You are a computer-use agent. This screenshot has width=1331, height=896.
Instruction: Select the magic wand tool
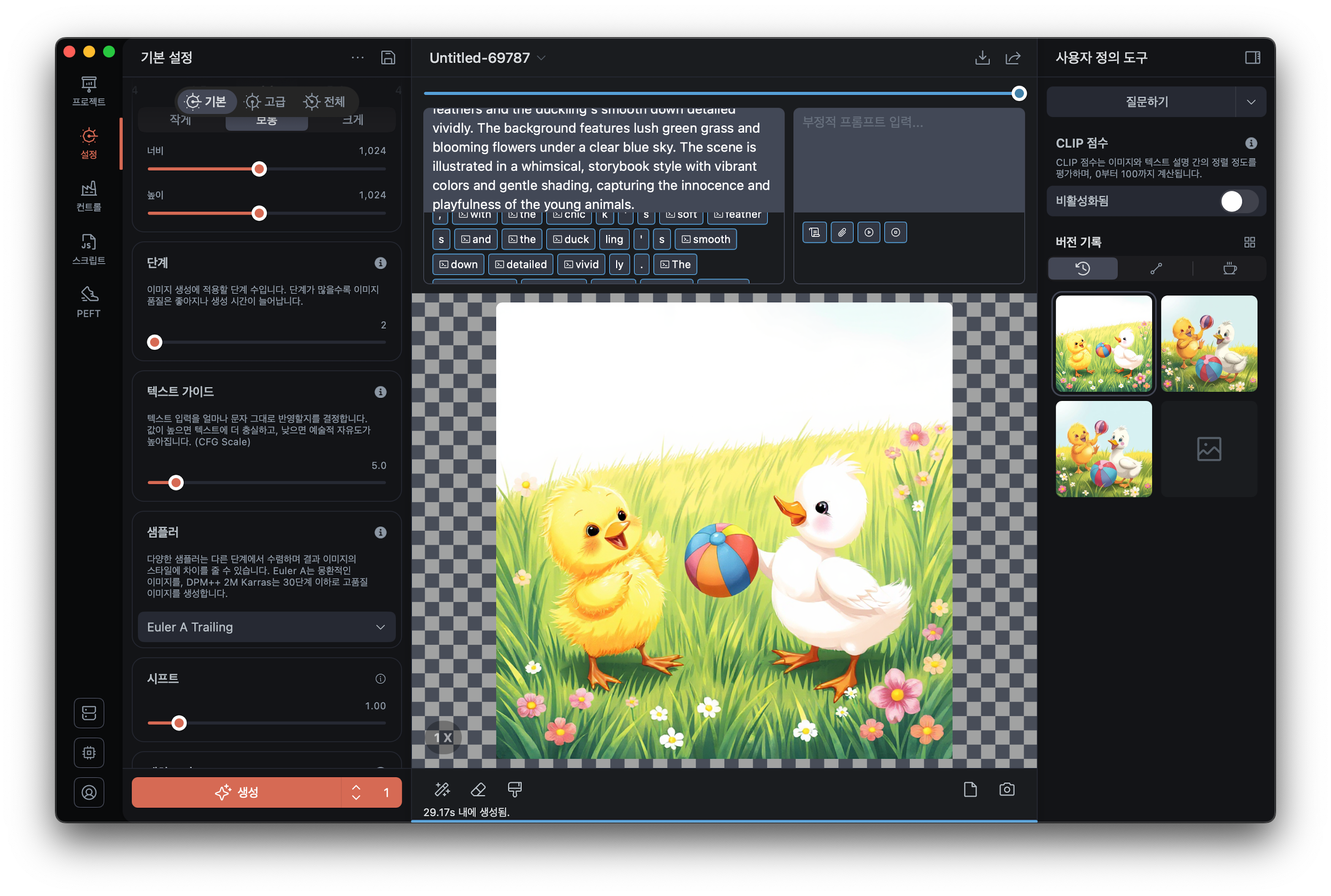442,790
